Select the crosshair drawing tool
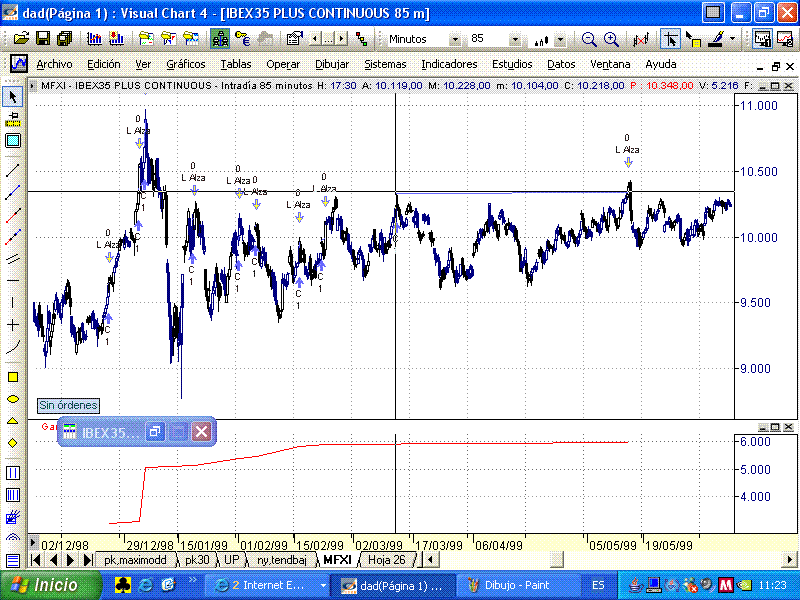800x600 pixels. click(x=13, y=325)
